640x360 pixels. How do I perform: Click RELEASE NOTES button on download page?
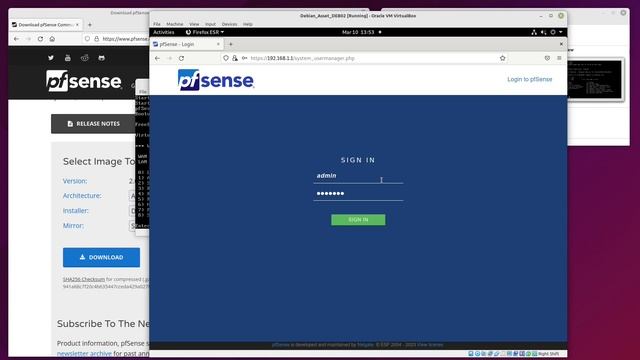click(x=93, y=124)
